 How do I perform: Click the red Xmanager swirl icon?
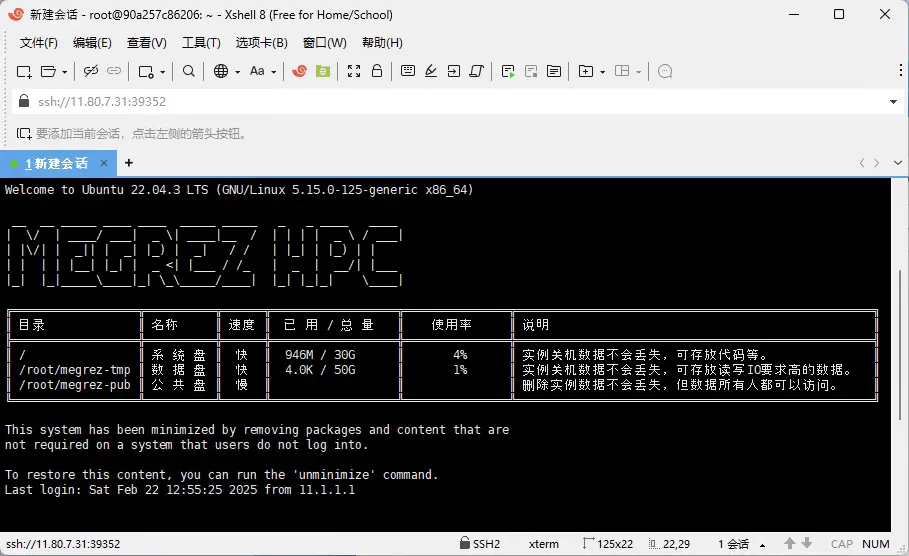299,71
